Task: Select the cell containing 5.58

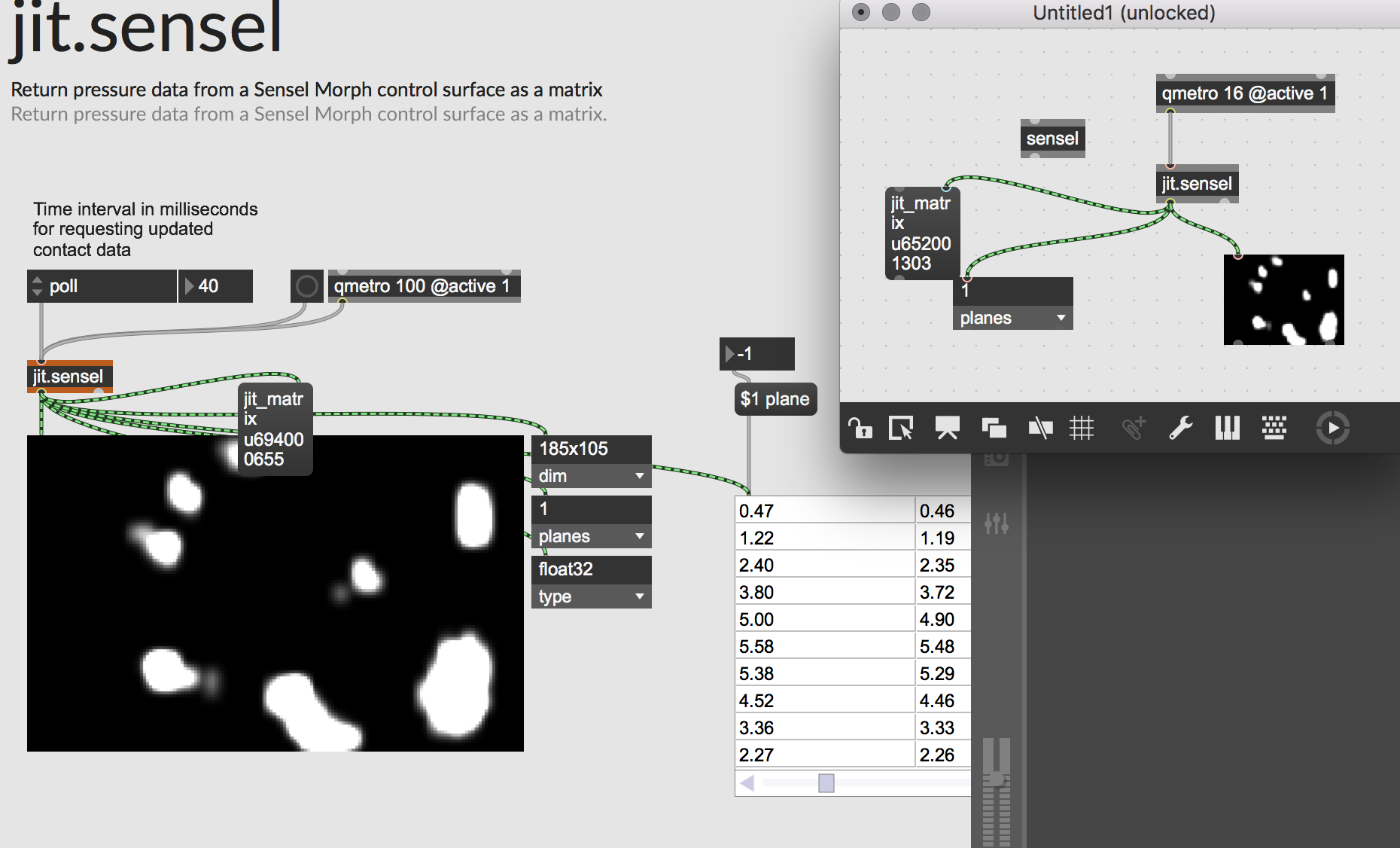Action: click(825, 645)
